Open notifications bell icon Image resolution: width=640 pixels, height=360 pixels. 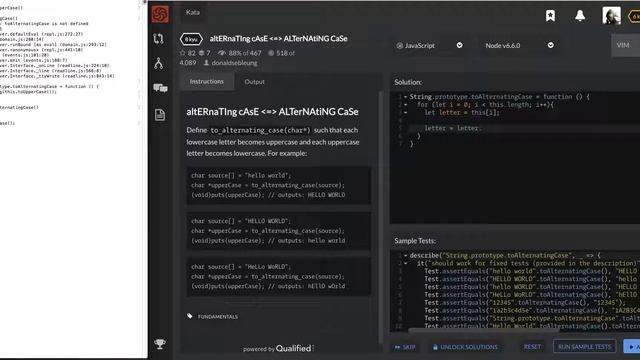pyautogui.click(x=580, y=16)
